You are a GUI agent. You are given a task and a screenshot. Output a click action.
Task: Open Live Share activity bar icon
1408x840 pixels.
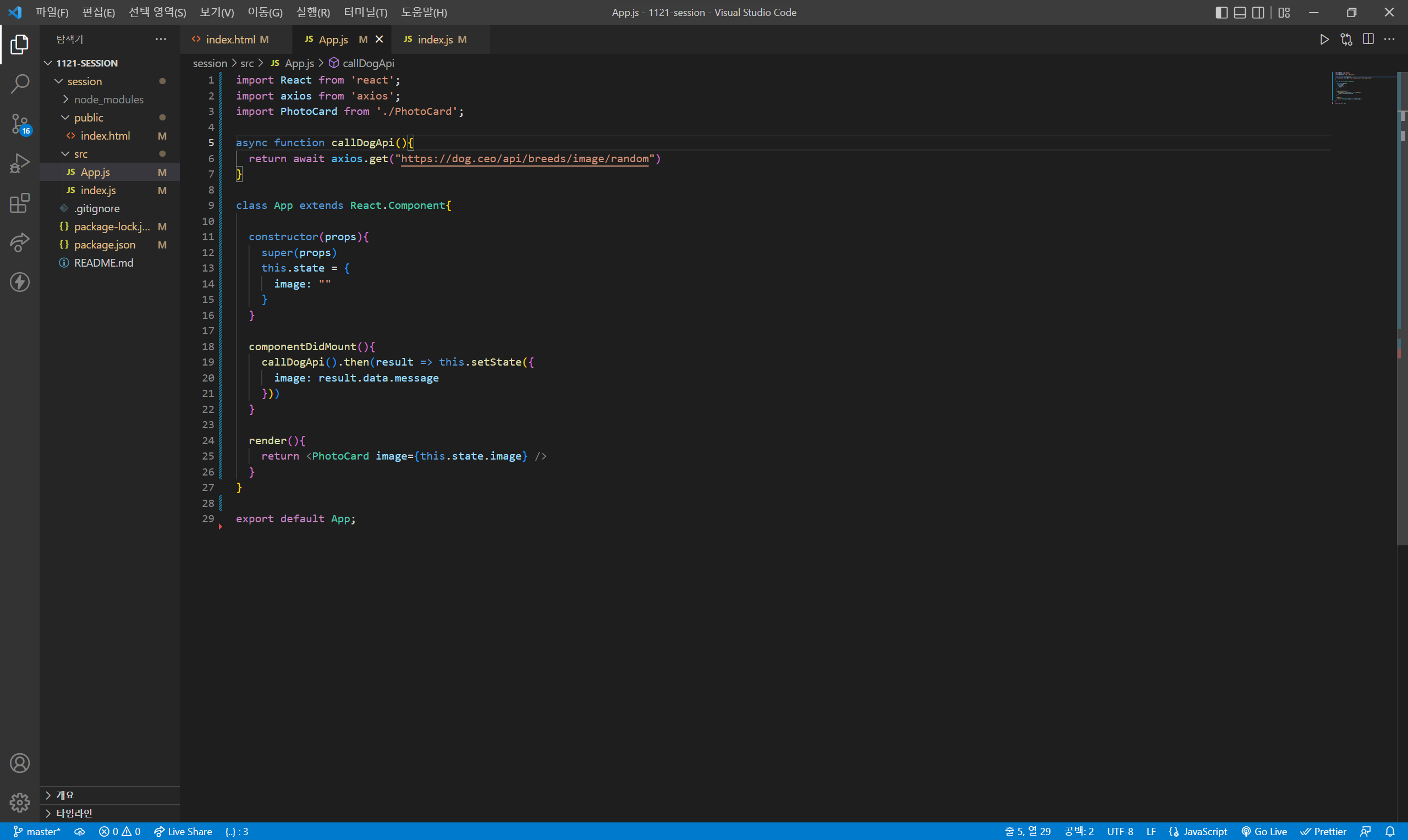20,242
